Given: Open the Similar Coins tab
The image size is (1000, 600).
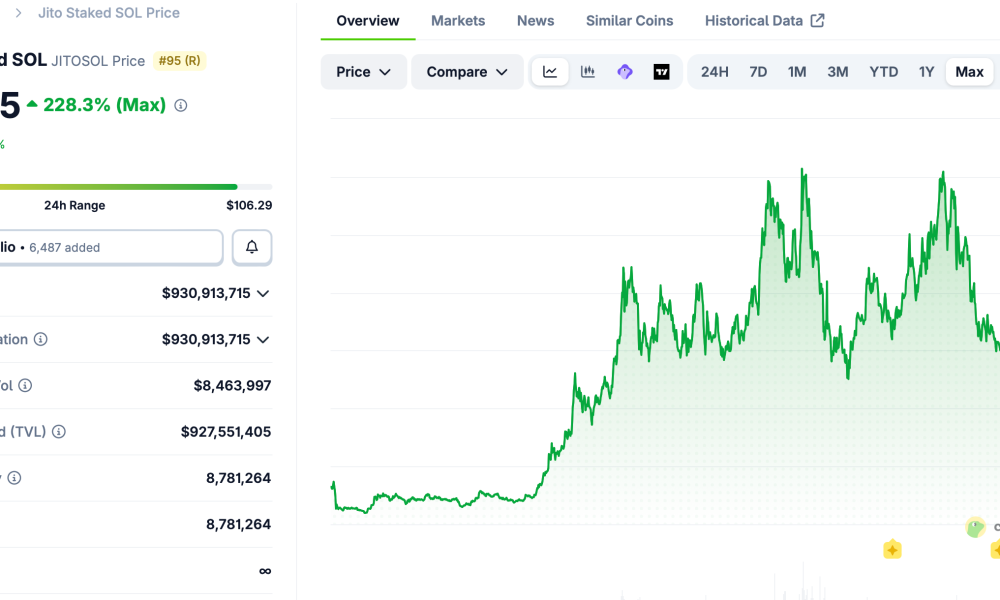Looking at the screenshot, I should (x=629, y=21).
